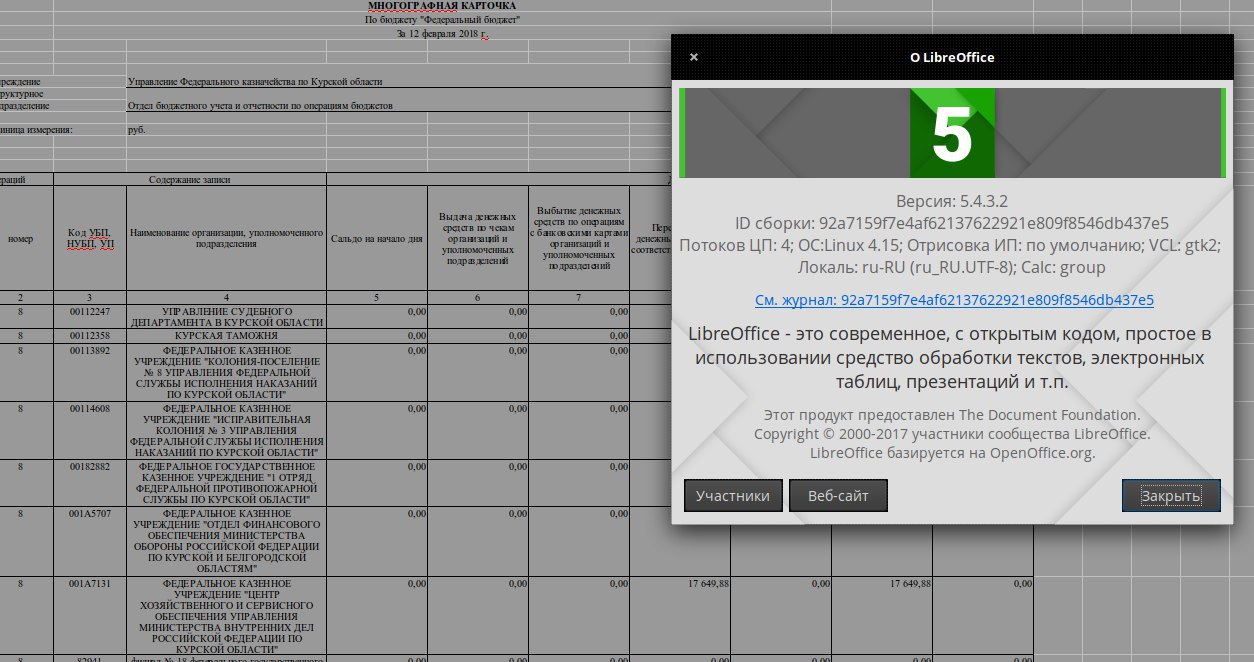Select Выбытие денежных средств по операциям header
The width and height of the screenshot is (1254, 662).
click(x=579, y=239)
